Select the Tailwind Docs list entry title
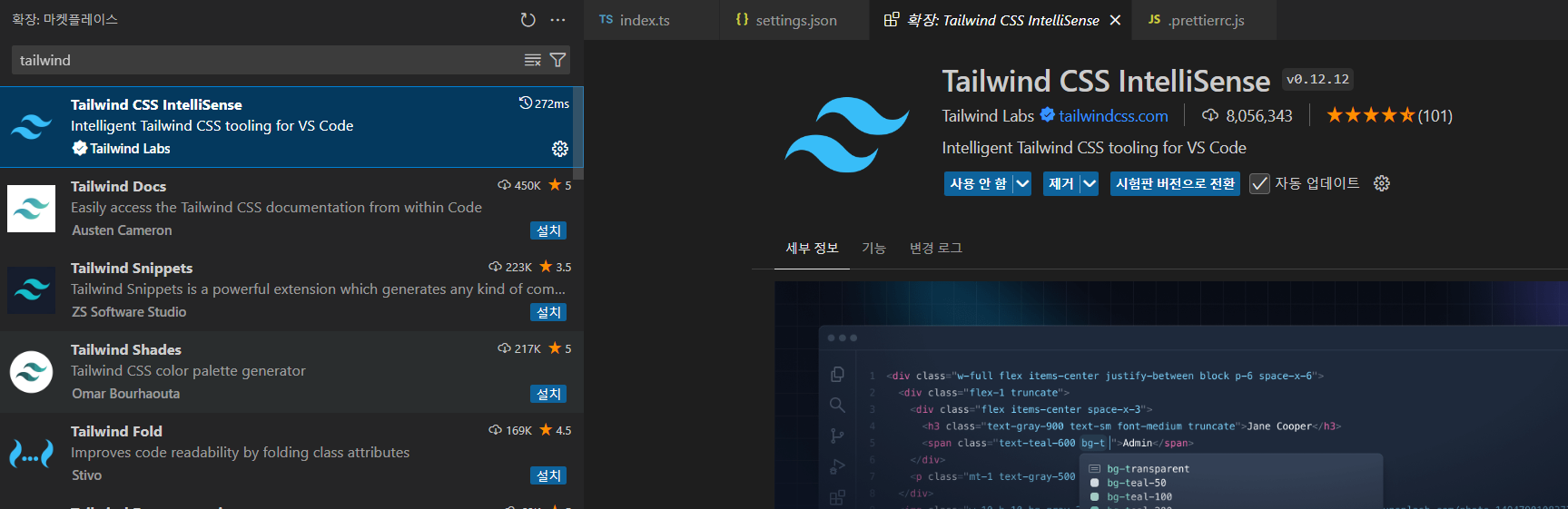 coord(118,186)
